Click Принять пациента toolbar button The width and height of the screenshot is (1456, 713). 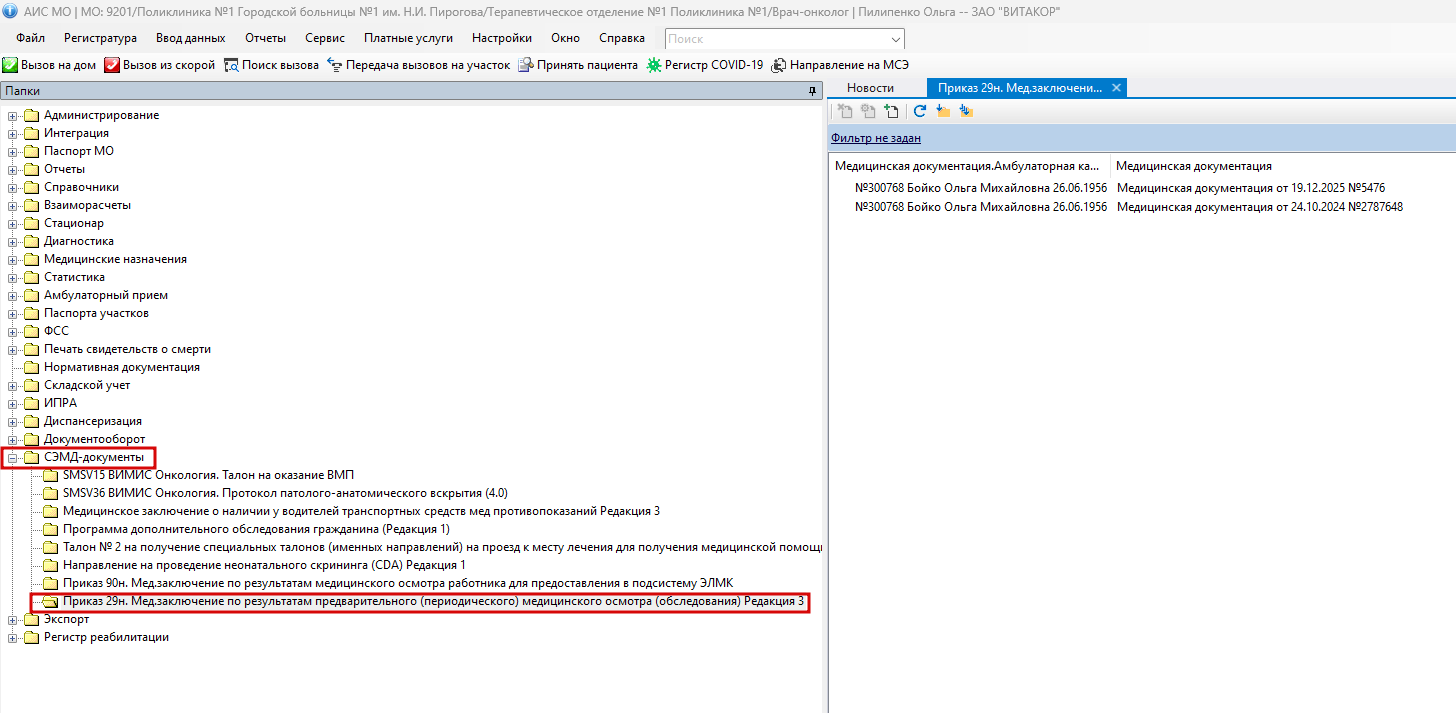tap(577, 65)
